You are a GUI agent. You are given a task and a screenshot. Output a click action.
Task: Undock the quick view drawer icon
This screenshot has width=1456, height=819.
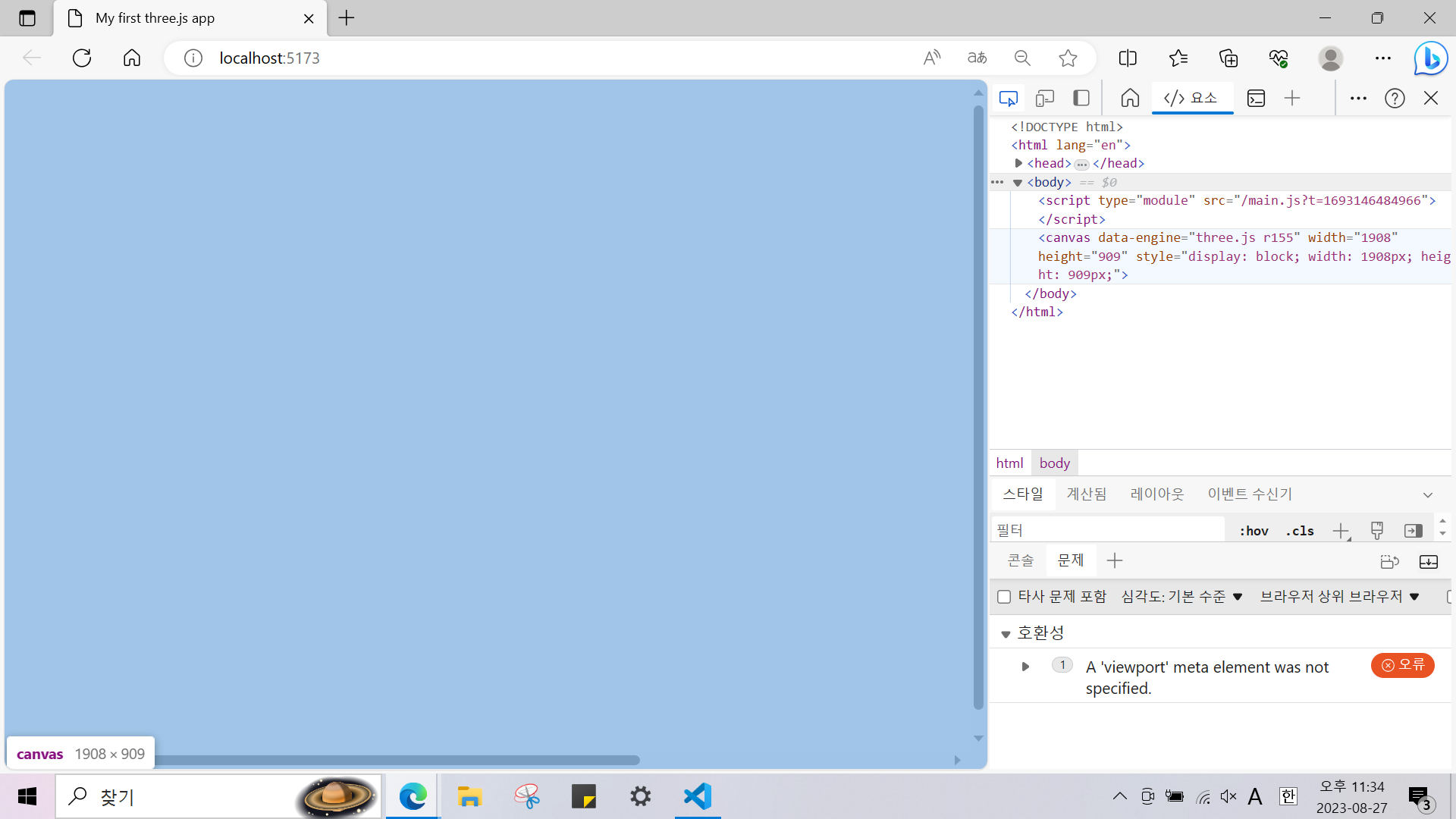[1389, 561]
